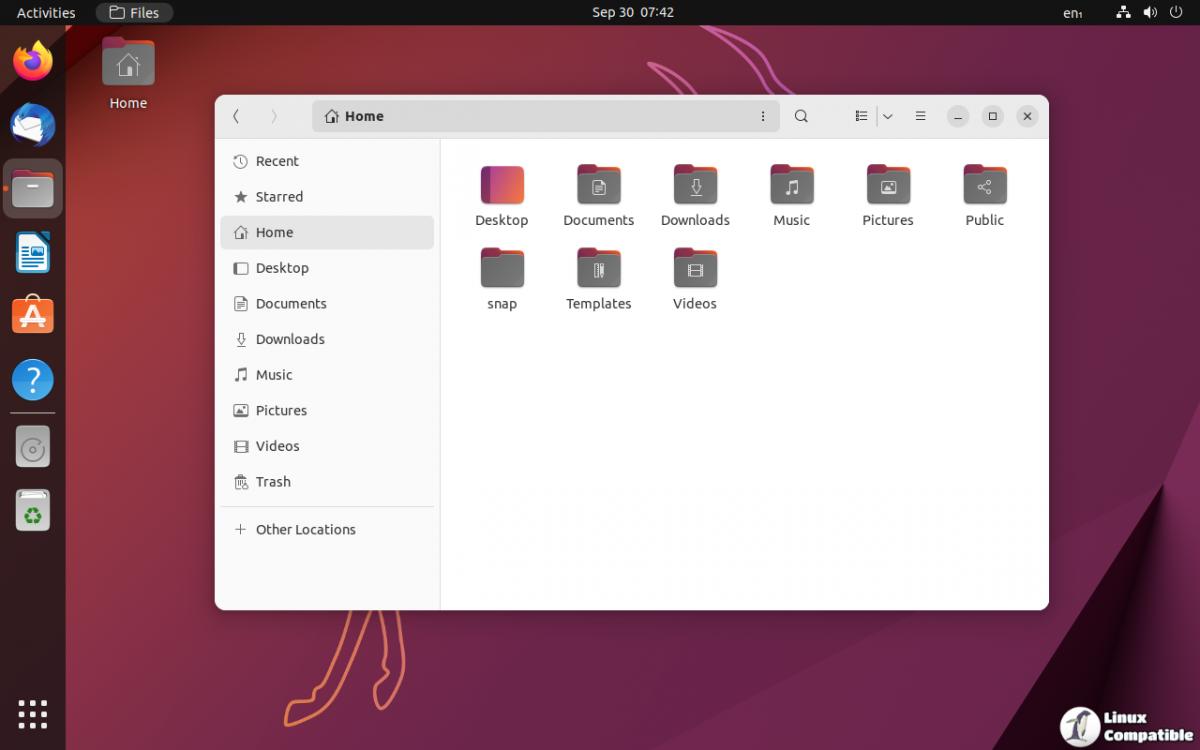Select the Templates folder icon

598,269
